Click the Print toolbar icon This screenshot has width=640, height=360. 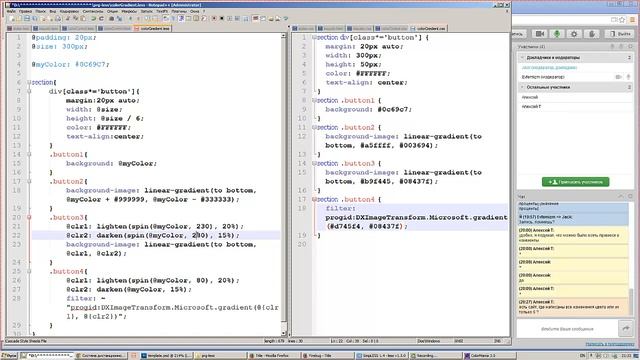(x=58, y=18)
